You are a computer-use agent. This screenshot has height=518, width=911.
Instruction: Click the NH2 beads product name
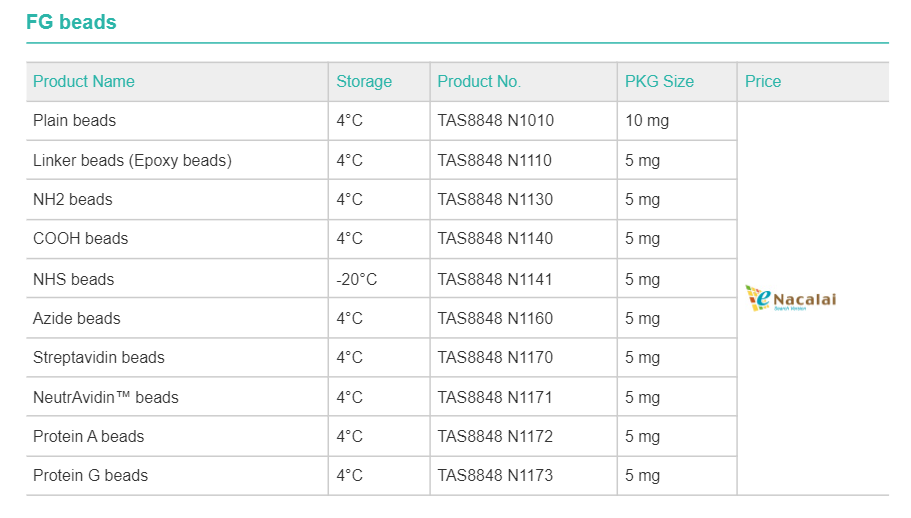click(x=73, y=200)
